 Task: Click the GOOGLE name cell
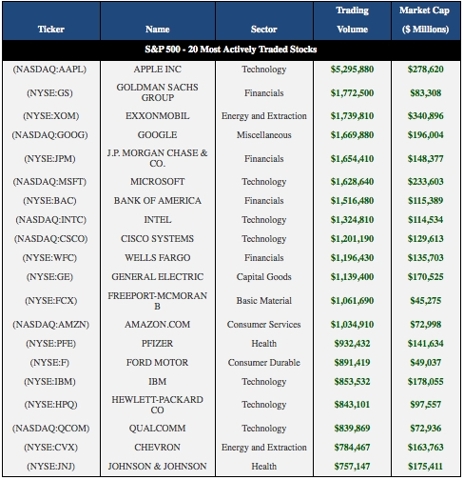click(157, 135)
